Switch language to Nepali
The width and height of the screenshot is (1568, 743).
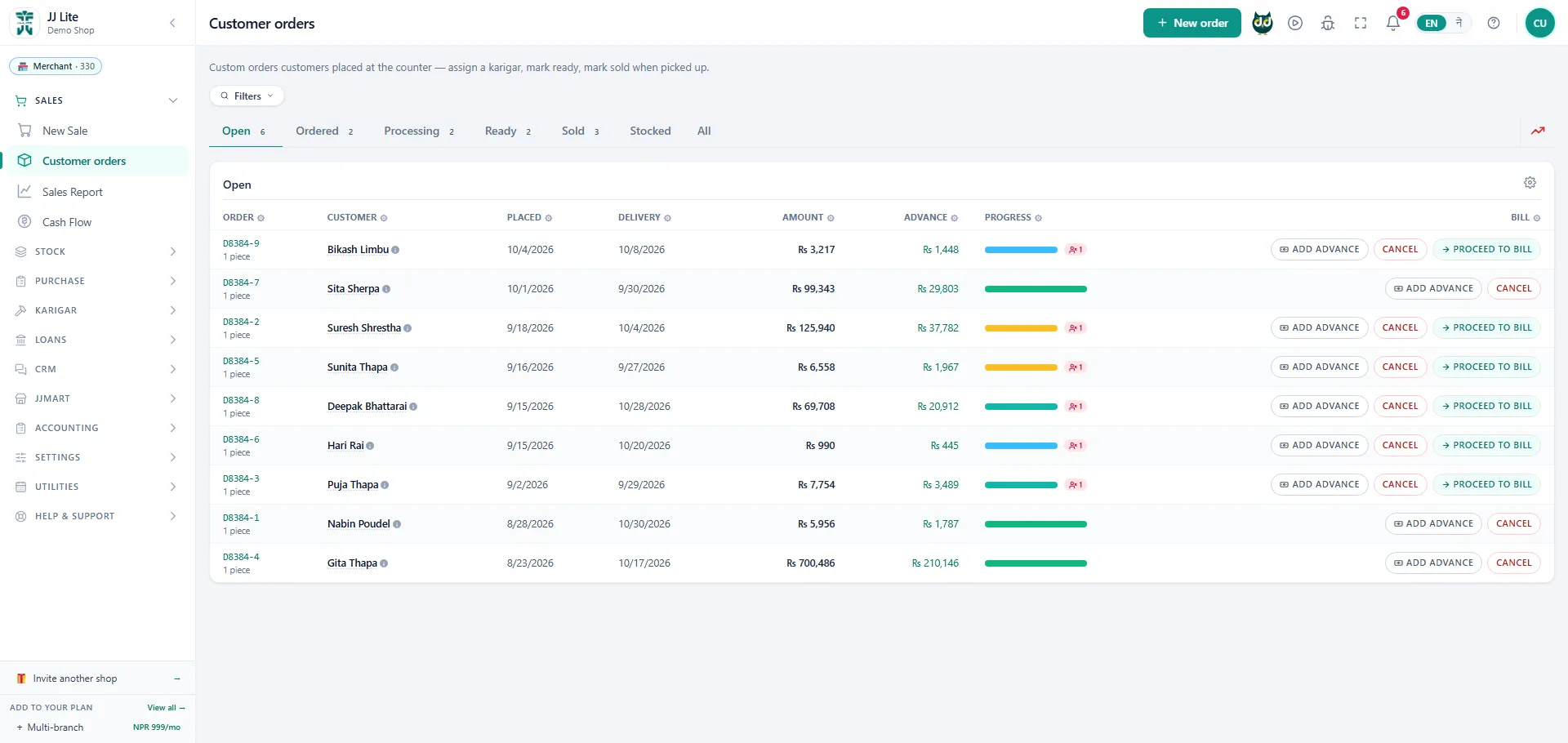(x=1459, y=23)
